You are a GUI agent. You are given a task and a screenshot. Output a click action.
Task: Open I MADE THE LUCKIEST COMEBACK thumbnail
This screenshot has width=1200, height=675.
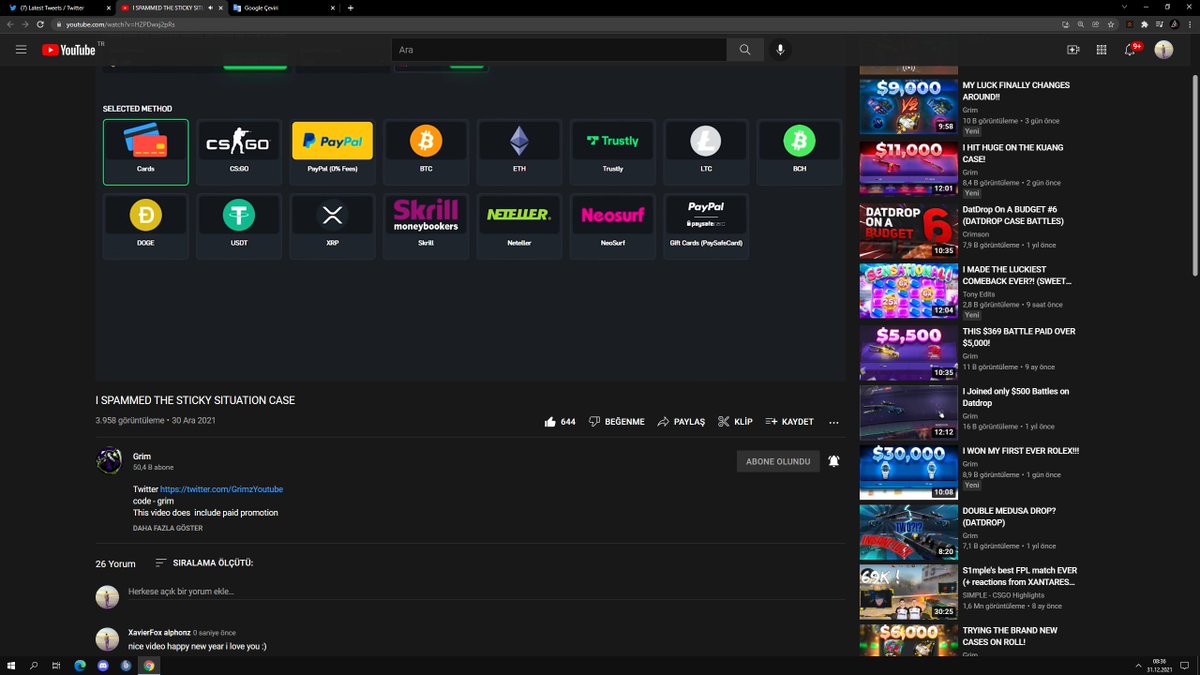click(x=908, y=291)
